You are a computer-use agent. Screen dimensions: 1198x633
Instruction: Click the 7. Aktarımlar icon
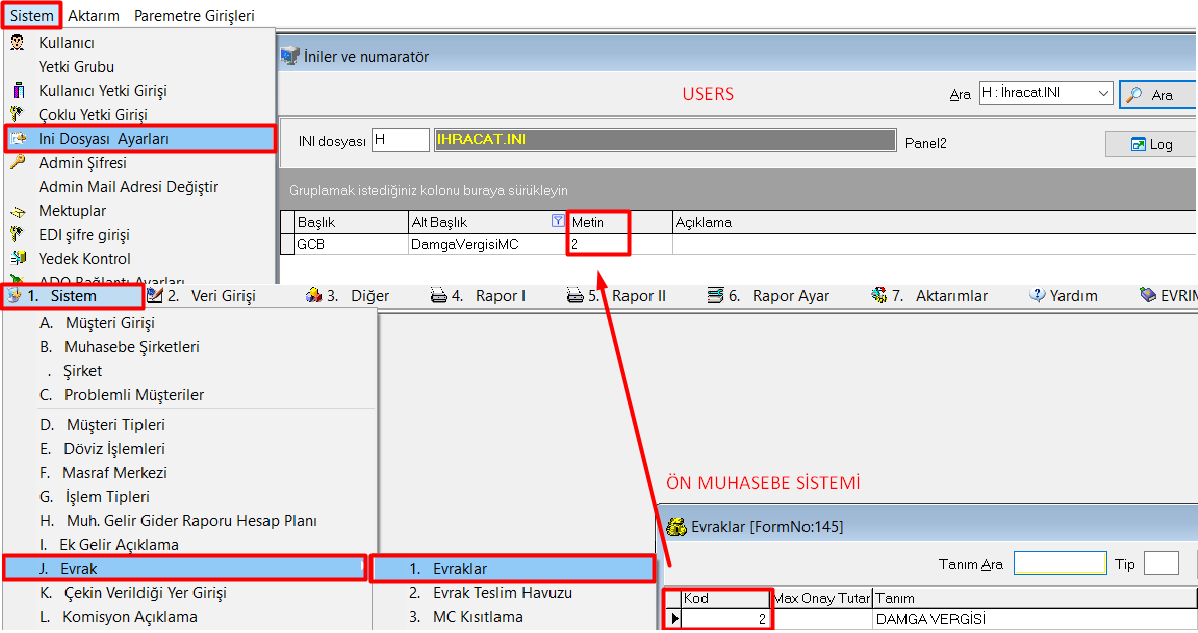[879, 295]
